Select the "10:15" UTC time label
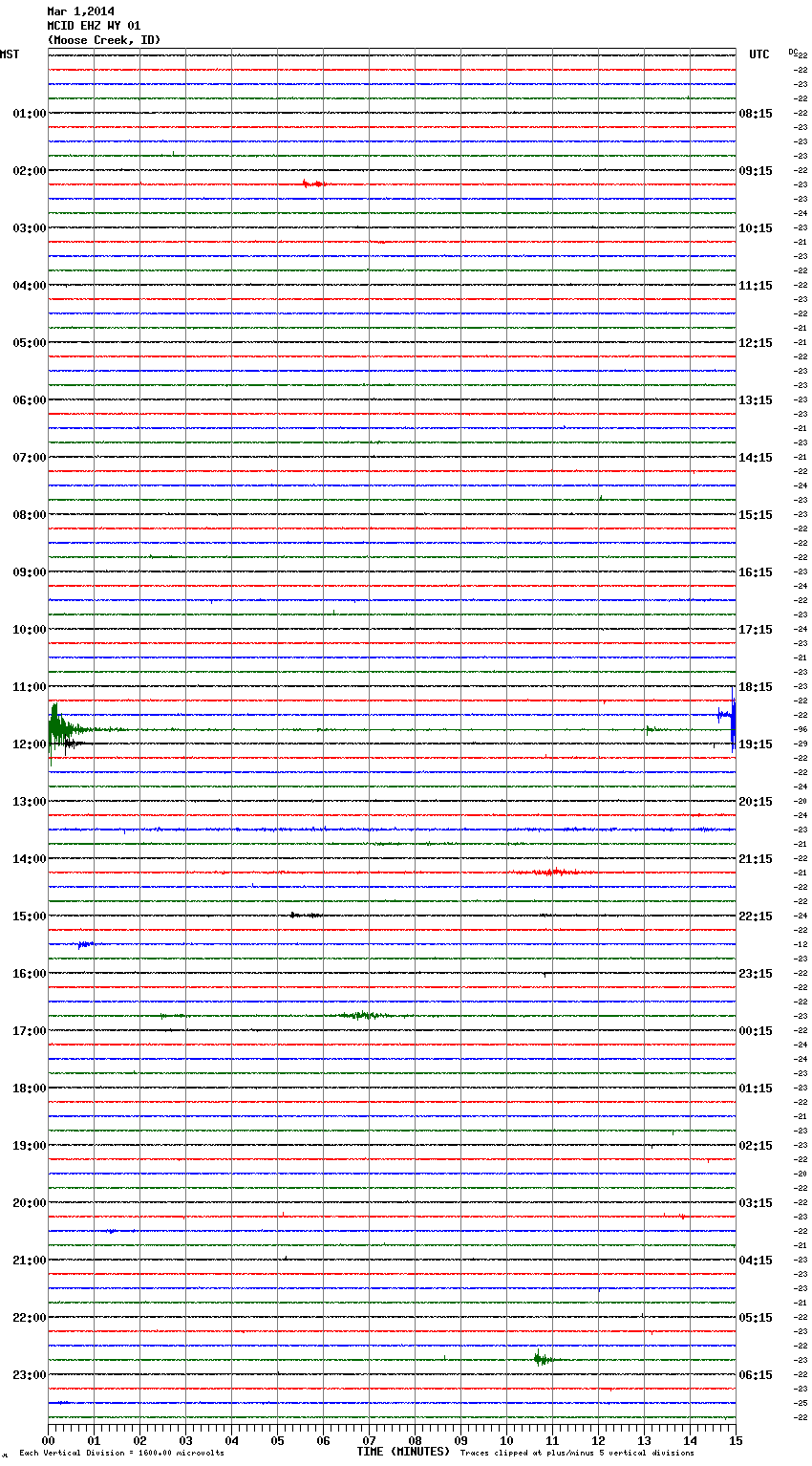 pyautogui.click(x=756, y=228)
